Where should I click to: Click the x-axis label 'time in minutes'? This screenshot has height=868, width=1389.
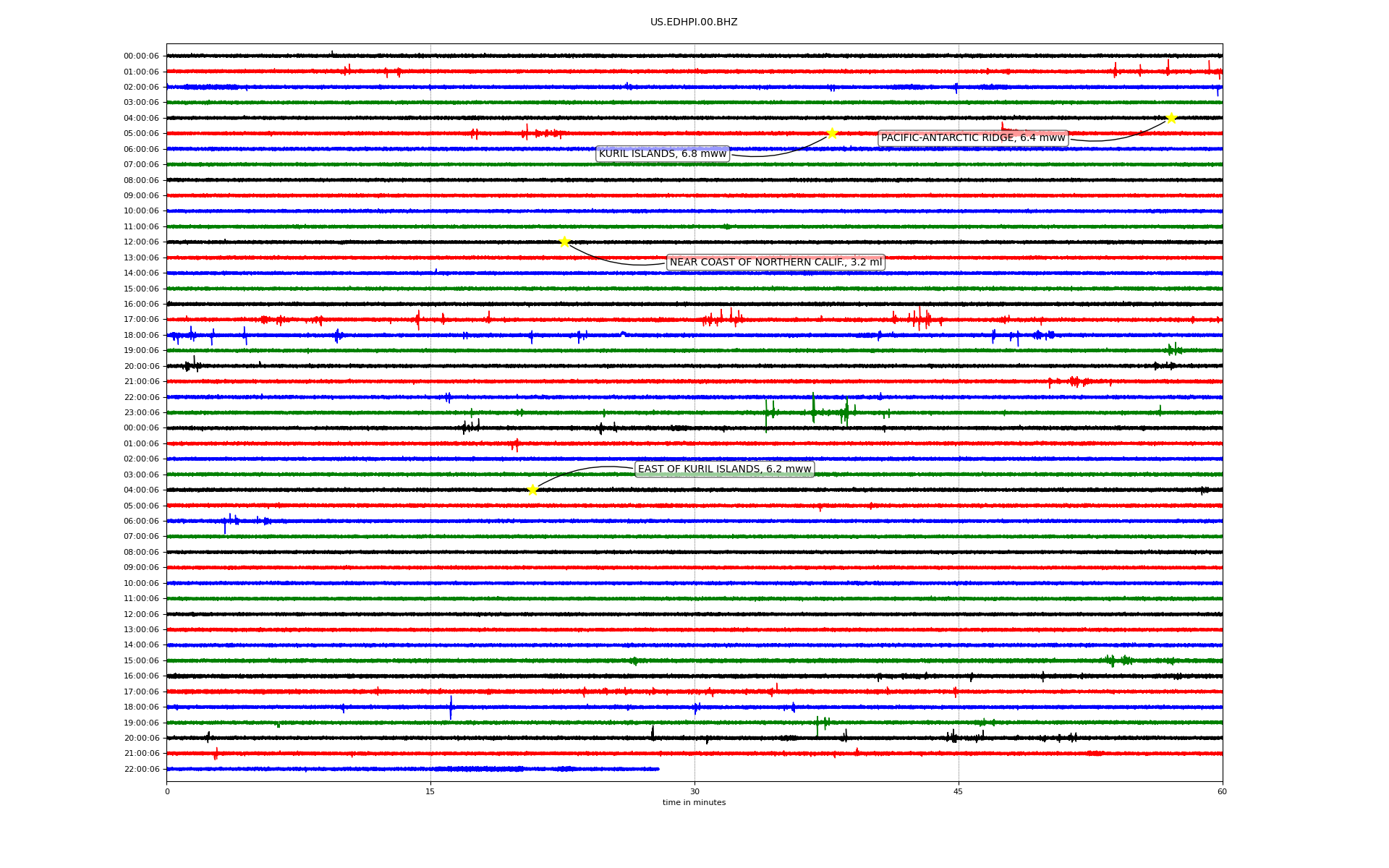pyautogui.click(x=694, y=802)
